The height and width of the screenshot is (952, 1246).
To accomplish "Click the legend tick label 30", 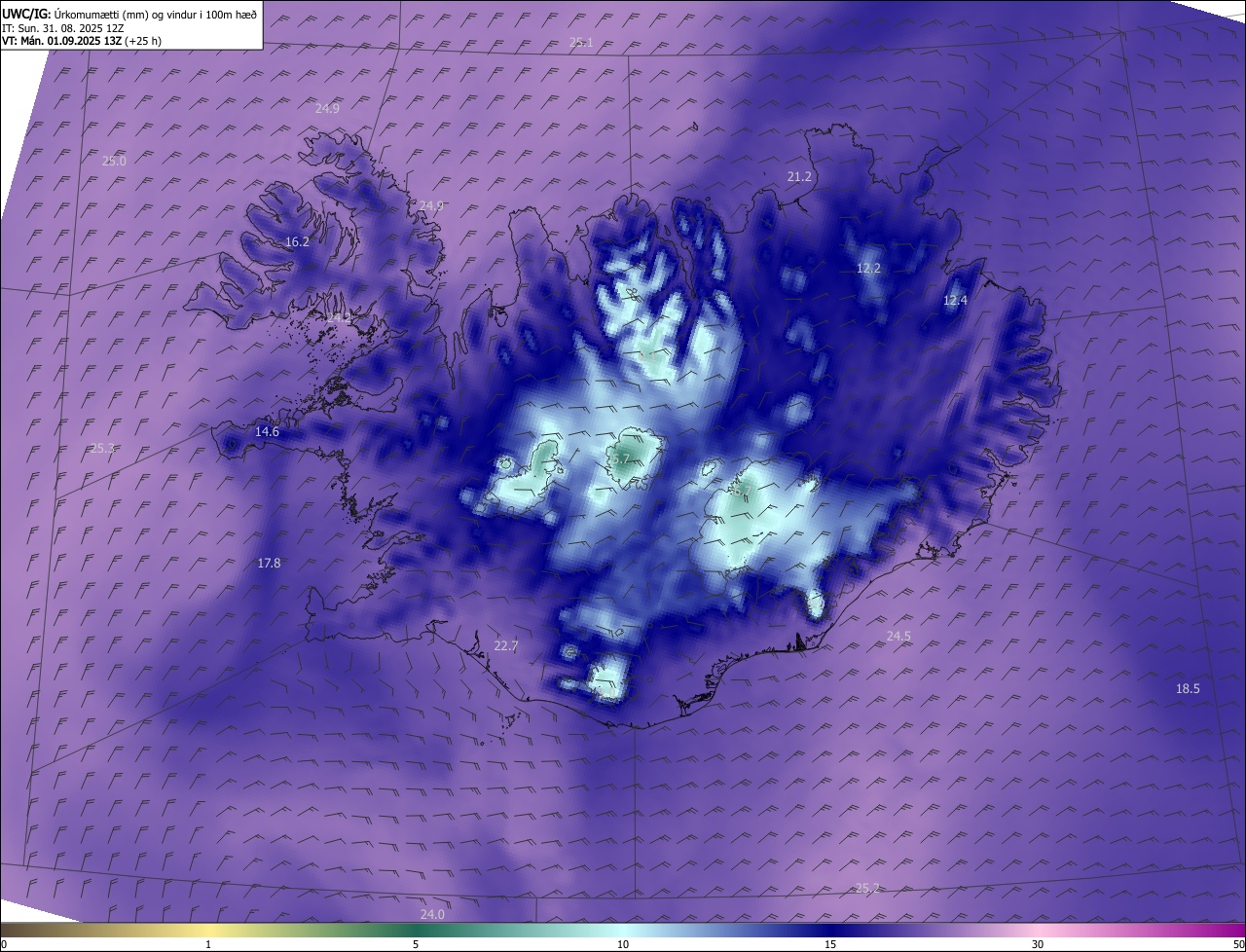I will [1038, 944].
